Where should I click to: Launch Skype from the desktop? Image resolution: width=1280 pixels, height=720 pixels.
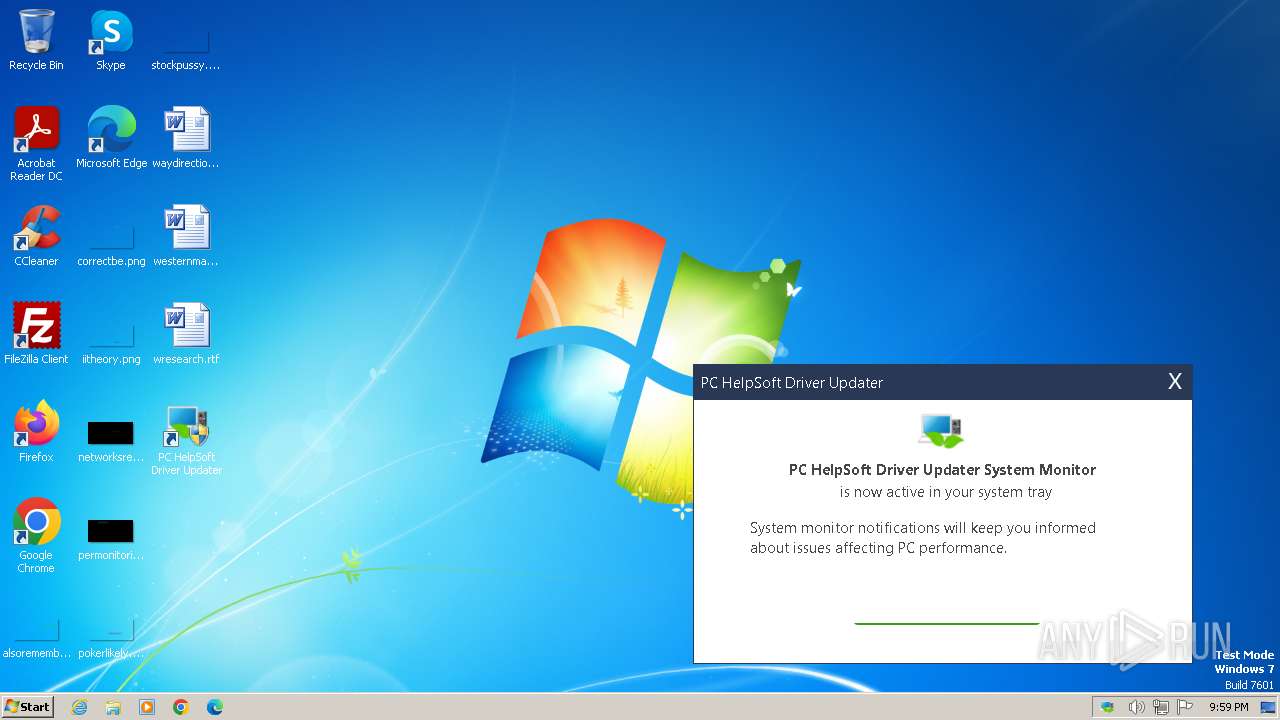coord(111,41)
